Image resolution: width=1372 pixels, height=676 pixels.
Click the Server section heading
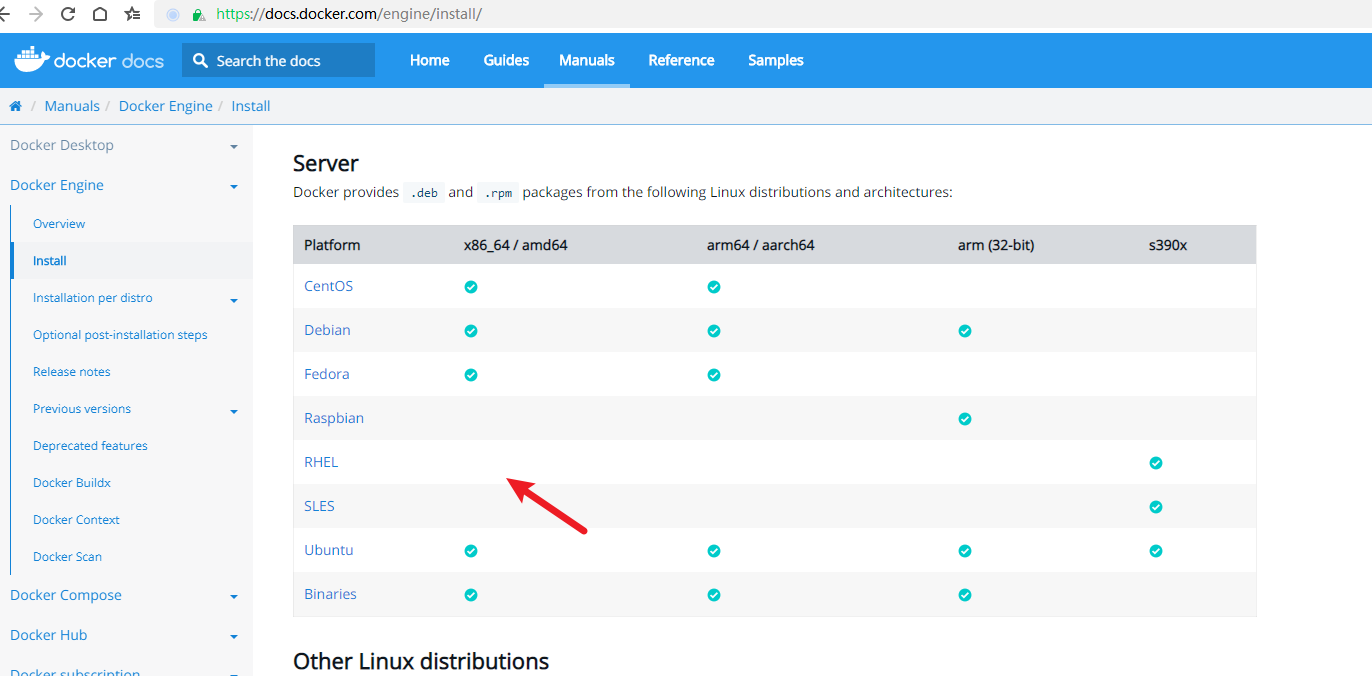[326, 163]
